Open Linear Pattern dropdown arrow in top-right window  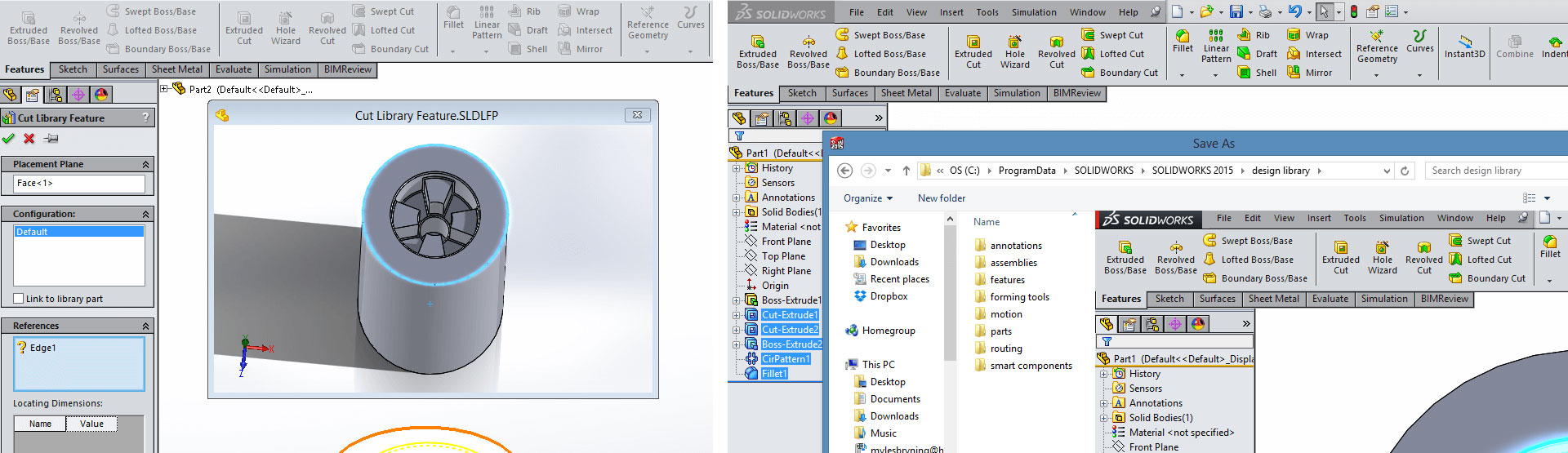tap(1216, 75)
